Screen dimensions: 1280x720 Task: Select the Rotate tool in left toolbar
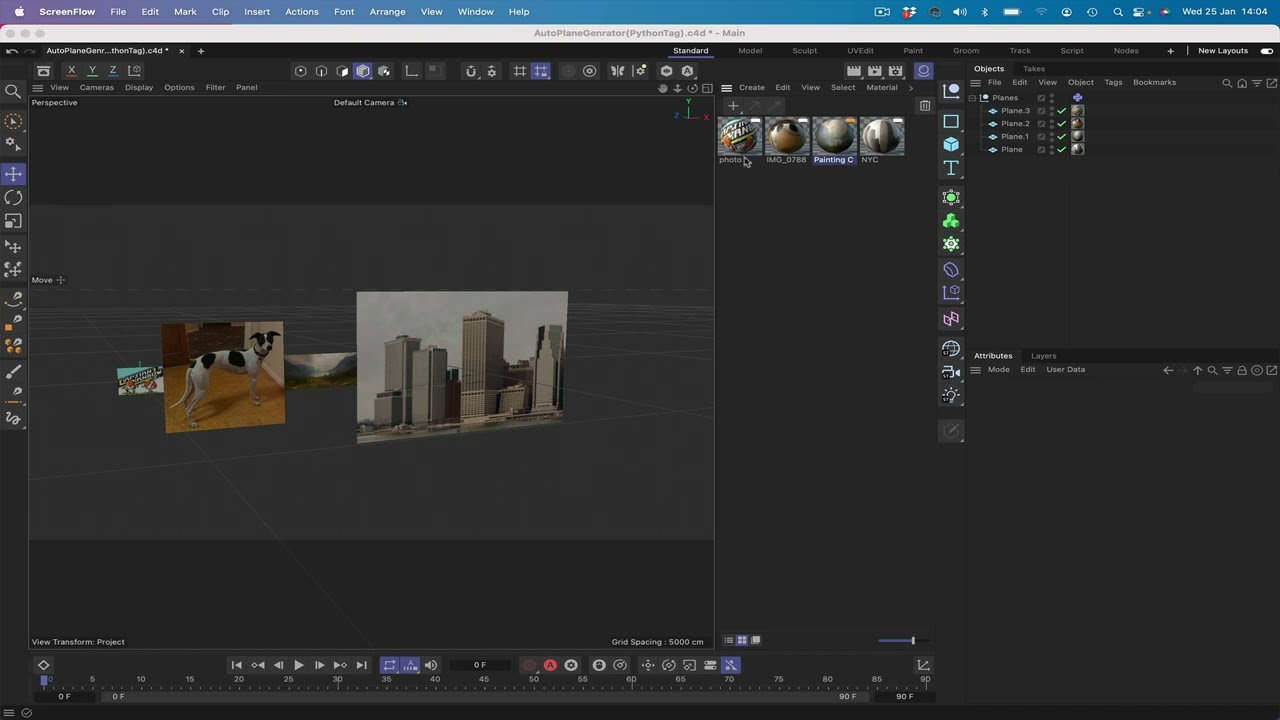coord(13,198)
